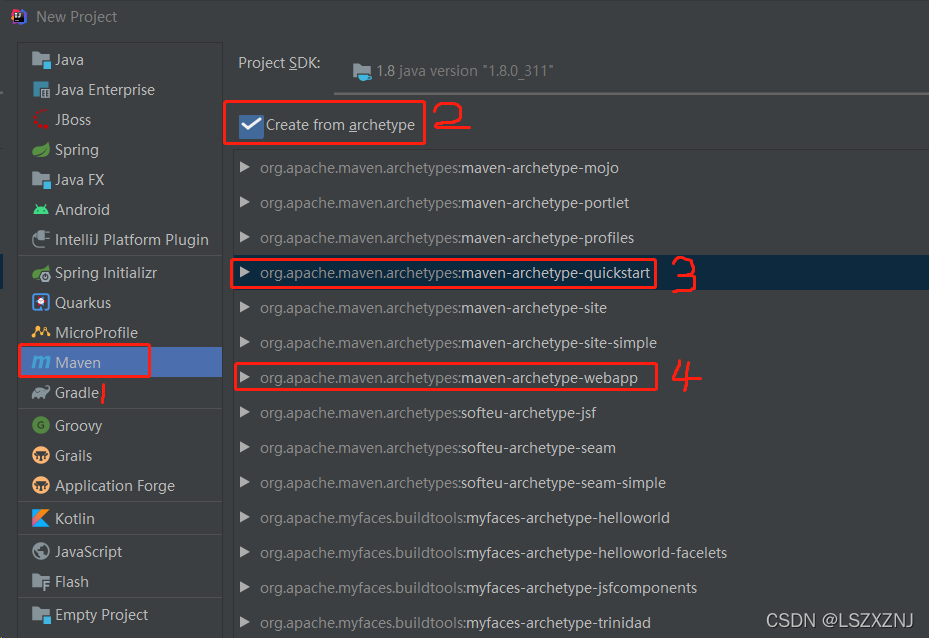The height and width of the screenshot is (638, 929).
Task: Select maven-archetype-site-simple archetype text
Action: click(459, 343)
